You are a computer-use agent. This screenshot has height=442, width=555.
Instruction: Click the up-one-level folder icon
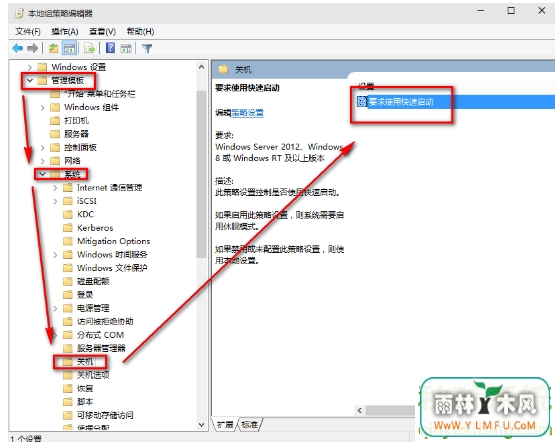pyautogui.click(x=53, y=48)
